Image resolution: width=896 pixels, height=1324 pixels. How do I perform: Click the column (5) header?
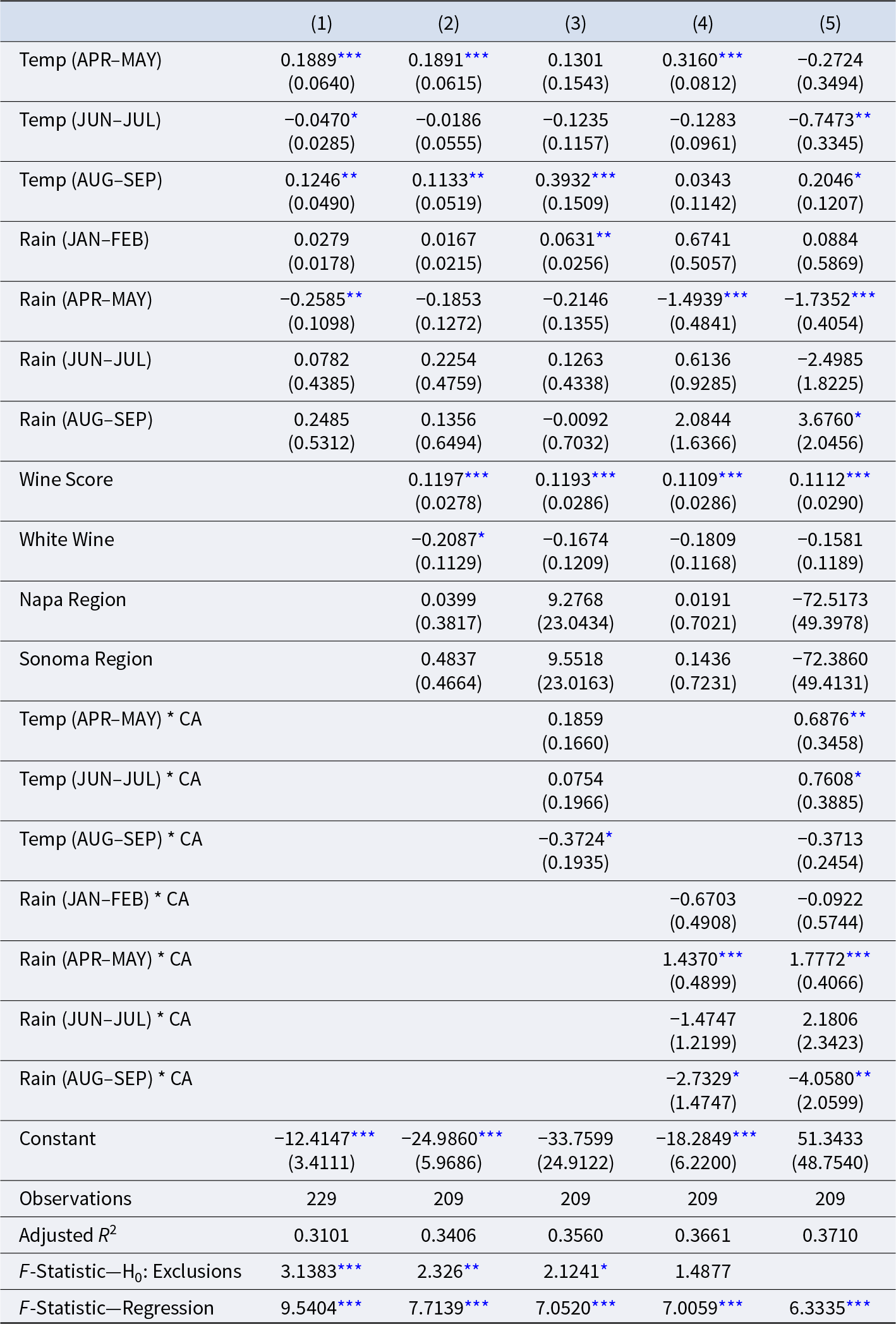(x=830, y=23)
